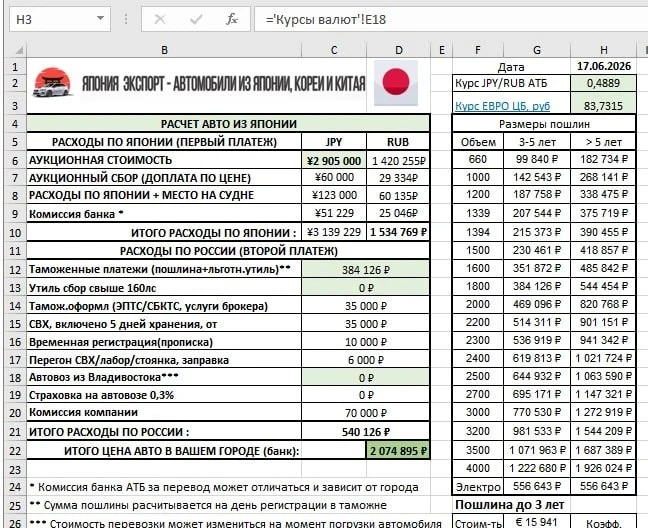Click the СВХ storage cost cell 35 000 ₽
The width and height of the screenshot is (648, 528).
point(366,324)
